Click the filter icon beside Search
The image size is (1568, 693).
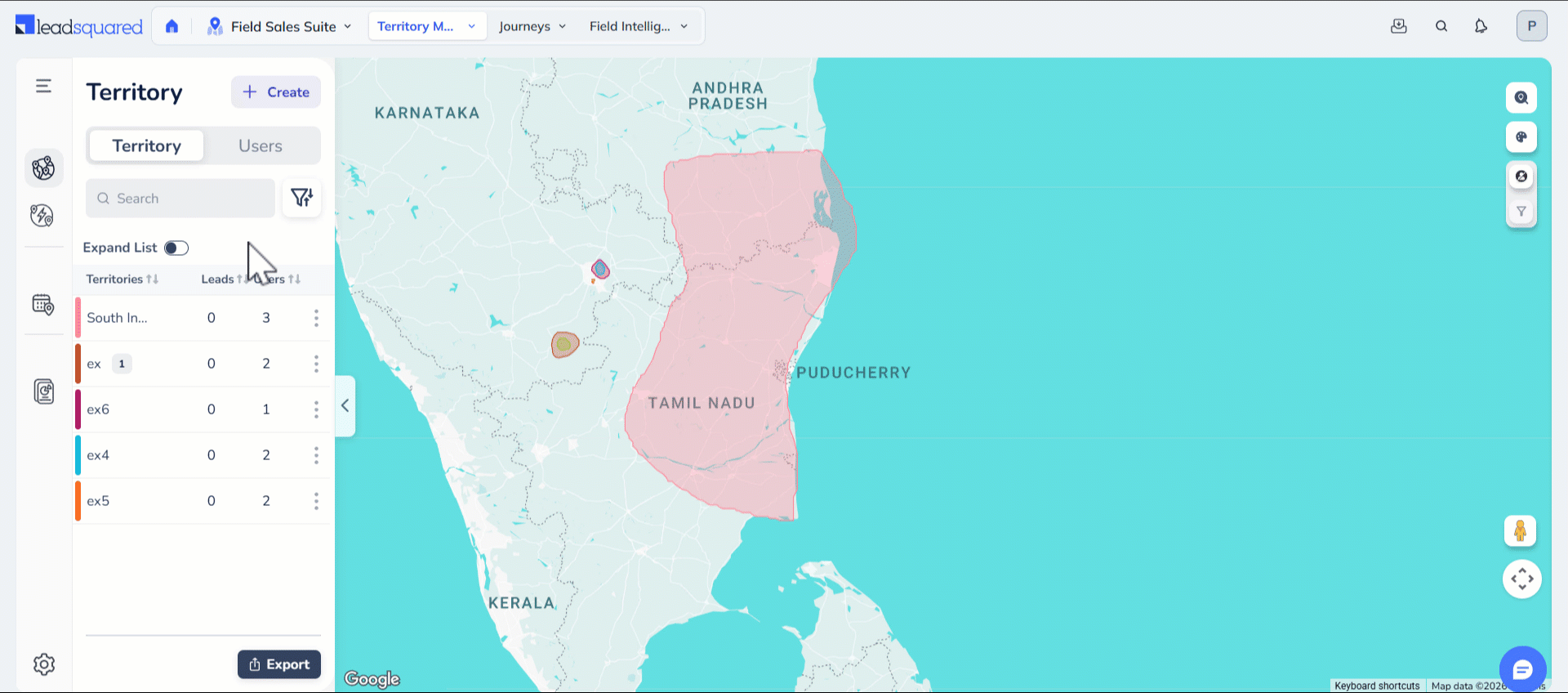pyautogui.click(x=301, y=198)
